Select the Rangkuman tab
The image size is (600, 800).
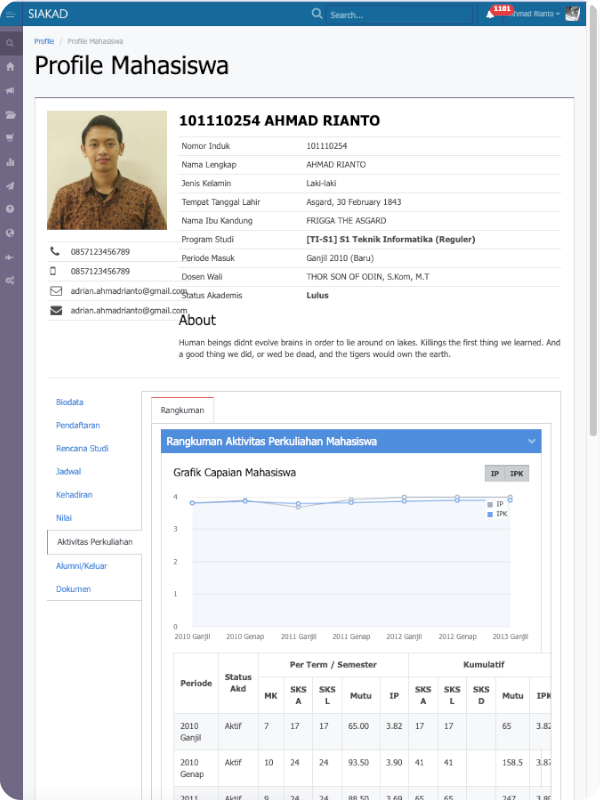[182, 410]
